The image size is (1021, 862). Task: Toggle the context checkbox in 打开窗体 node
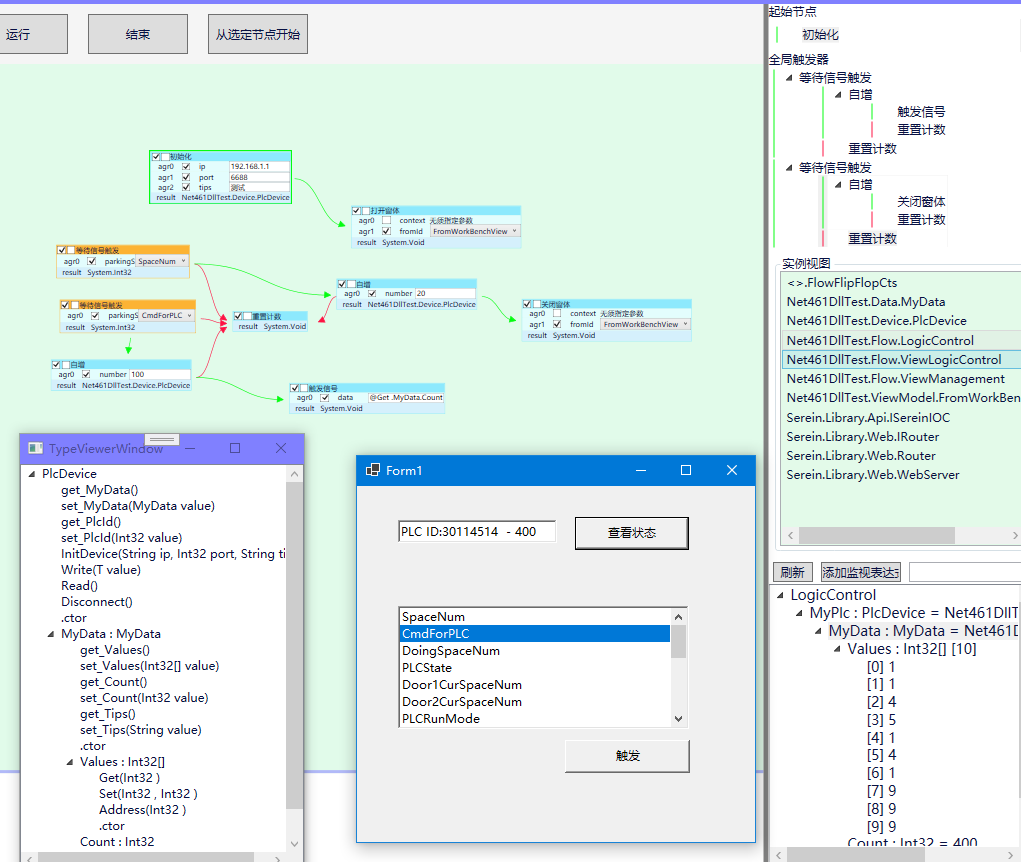(387, 221)
